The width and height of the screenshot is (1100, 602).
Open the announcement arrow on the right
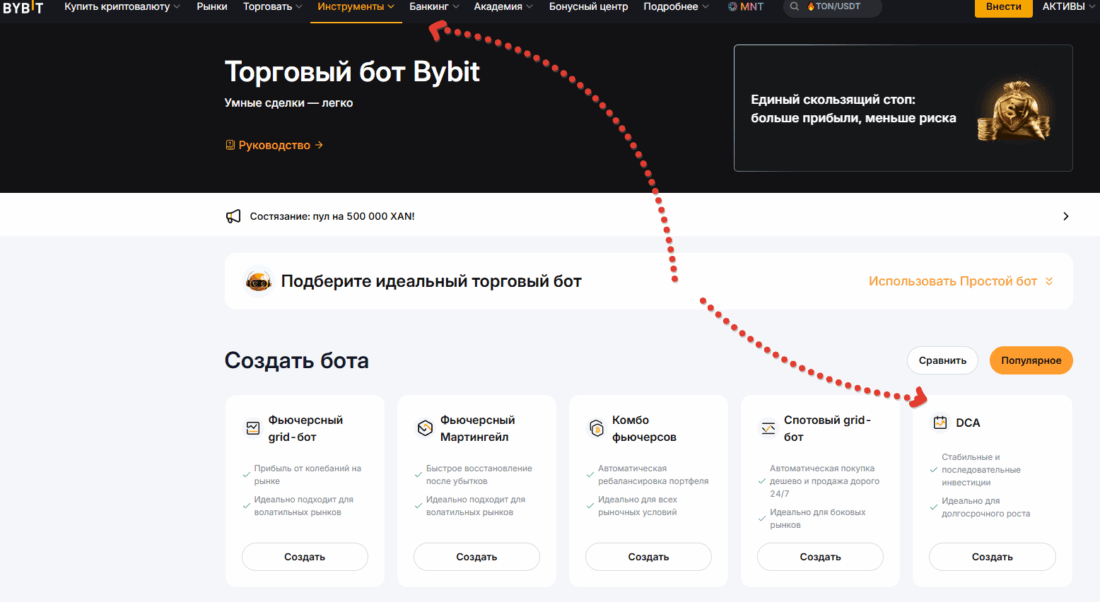[1066, 216]
